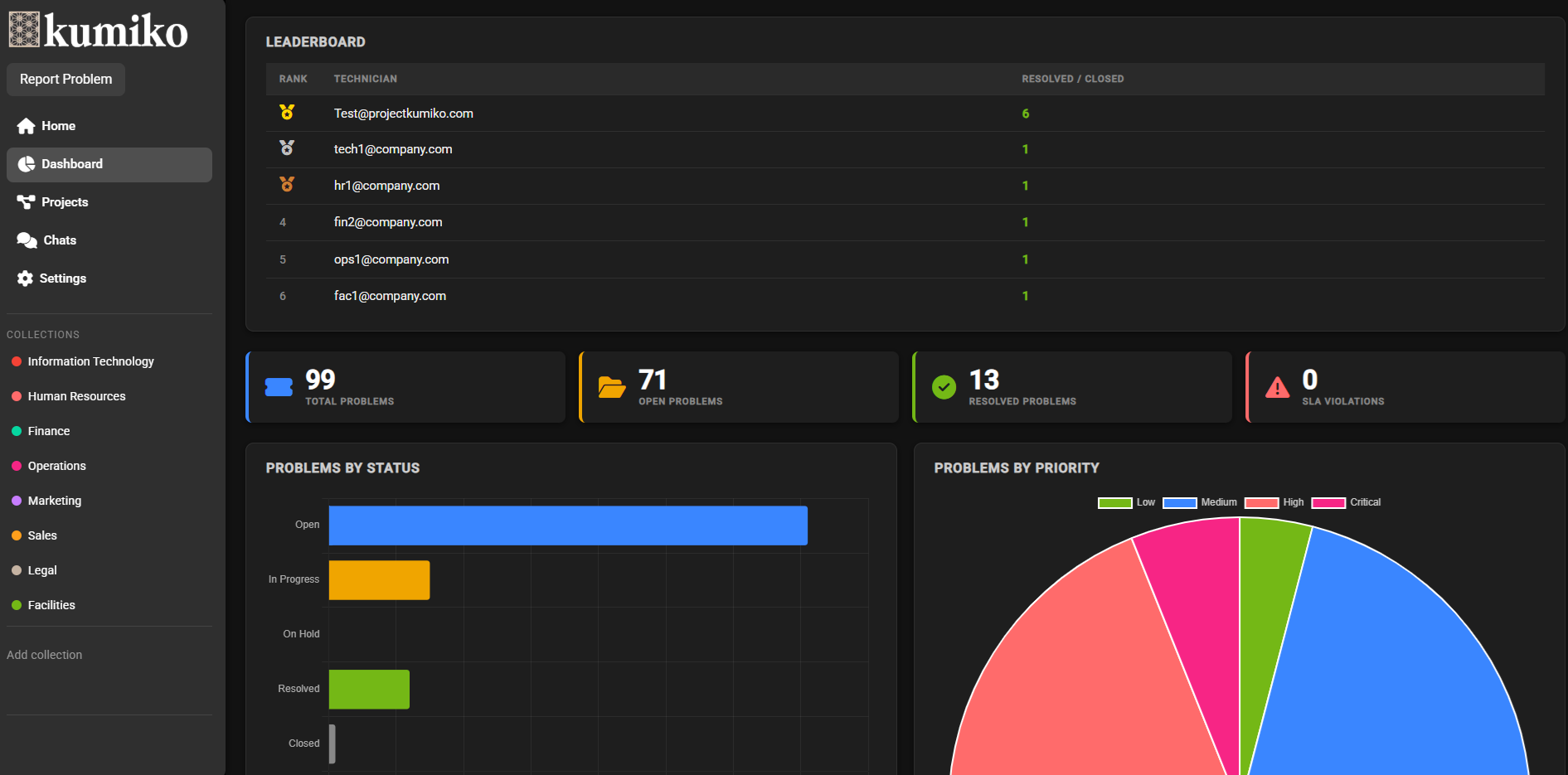Click the green checkmark Resolved Problems icon
Image resolution: width=1568 pixels, height=775 pixels.
[944, 387]
